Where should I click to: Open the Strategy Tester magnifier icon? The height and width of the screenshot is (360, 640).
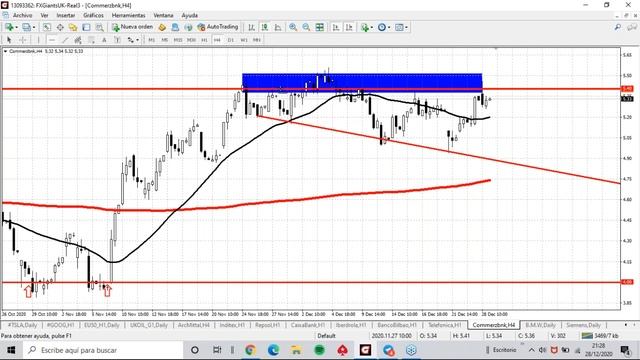pyautogui.click(x=99, y=27)
